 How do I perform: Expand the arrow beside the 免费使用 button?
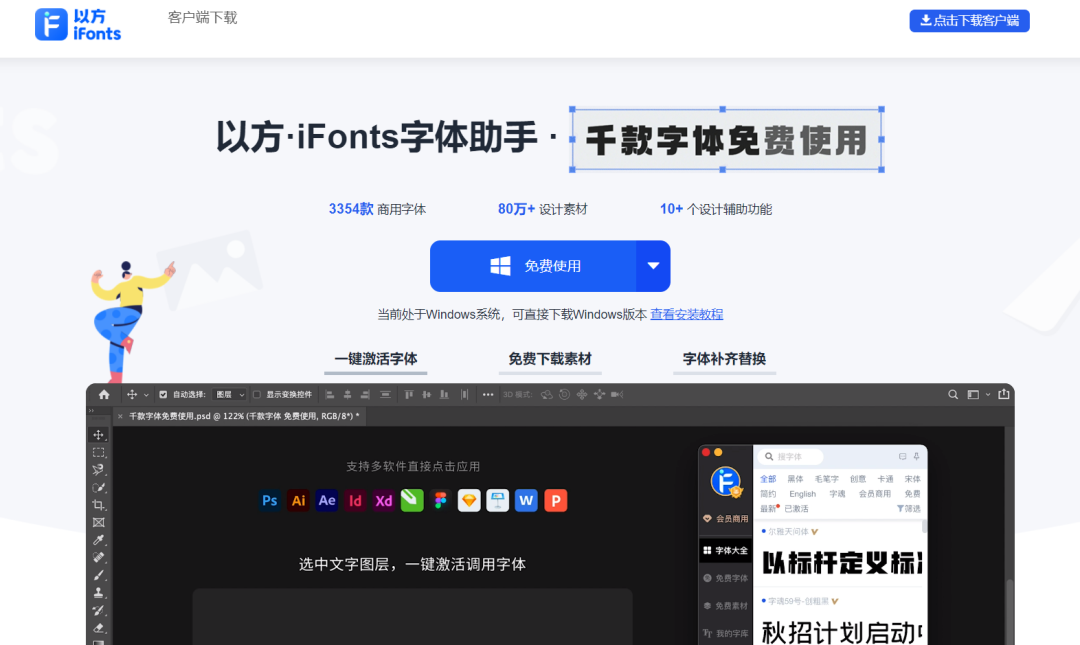653,266
